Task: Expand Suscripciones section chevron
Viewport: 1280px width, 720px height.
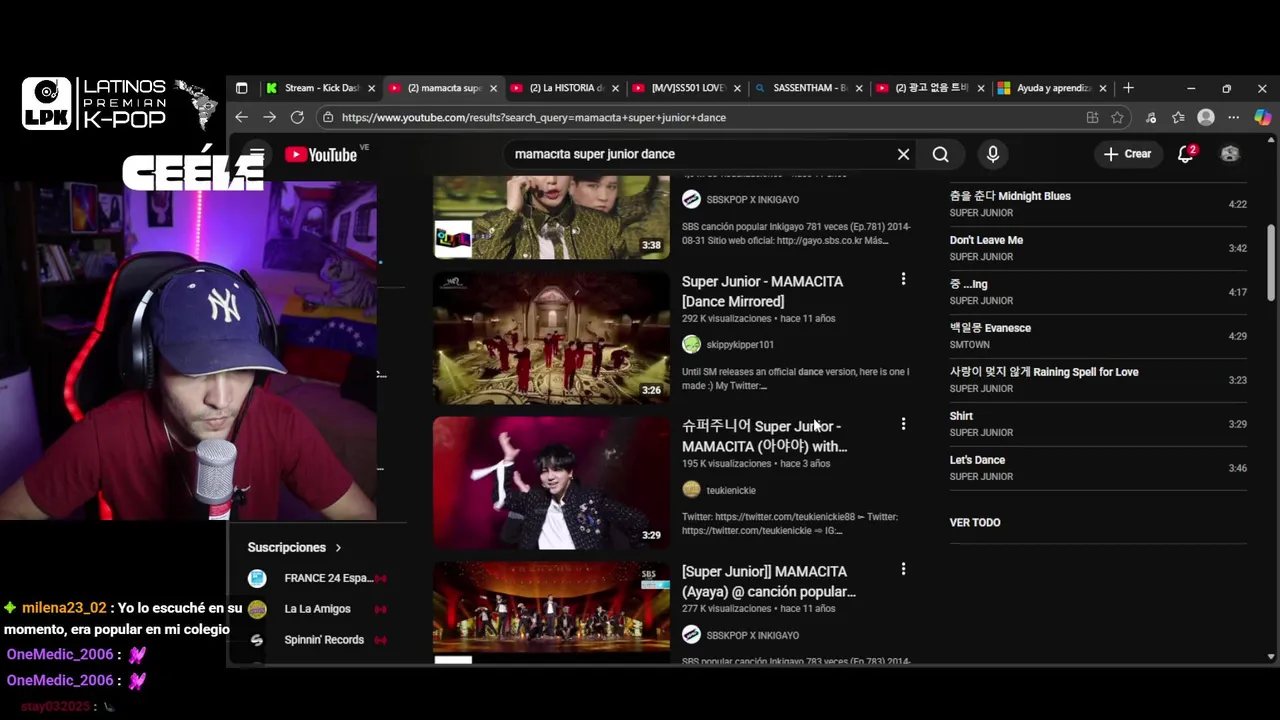Action: tap(338, 548)
